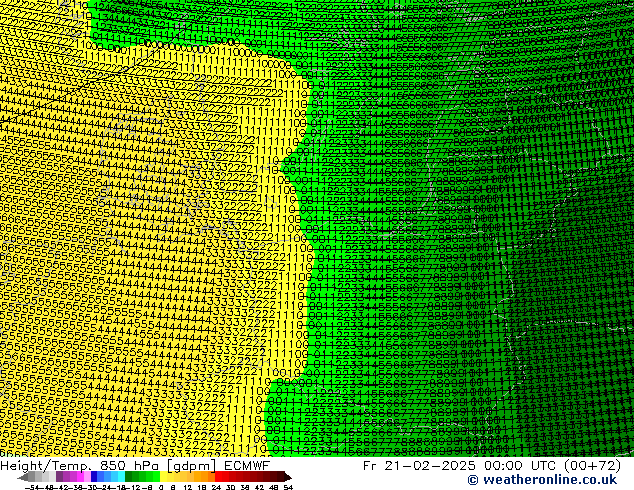This screenshot has width=634, height=490.
Task: Click the dark right arrow end of the color scale
Action: [x=287, y=477]
